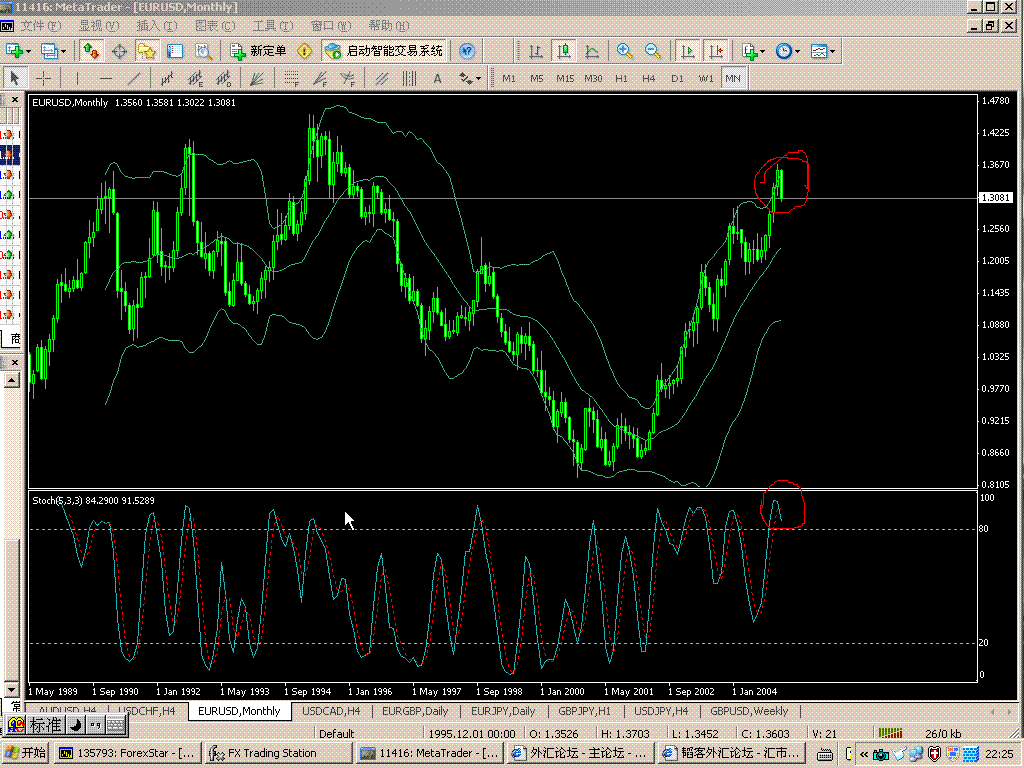Select the Fibonacci retracement tool

(291, 78)
